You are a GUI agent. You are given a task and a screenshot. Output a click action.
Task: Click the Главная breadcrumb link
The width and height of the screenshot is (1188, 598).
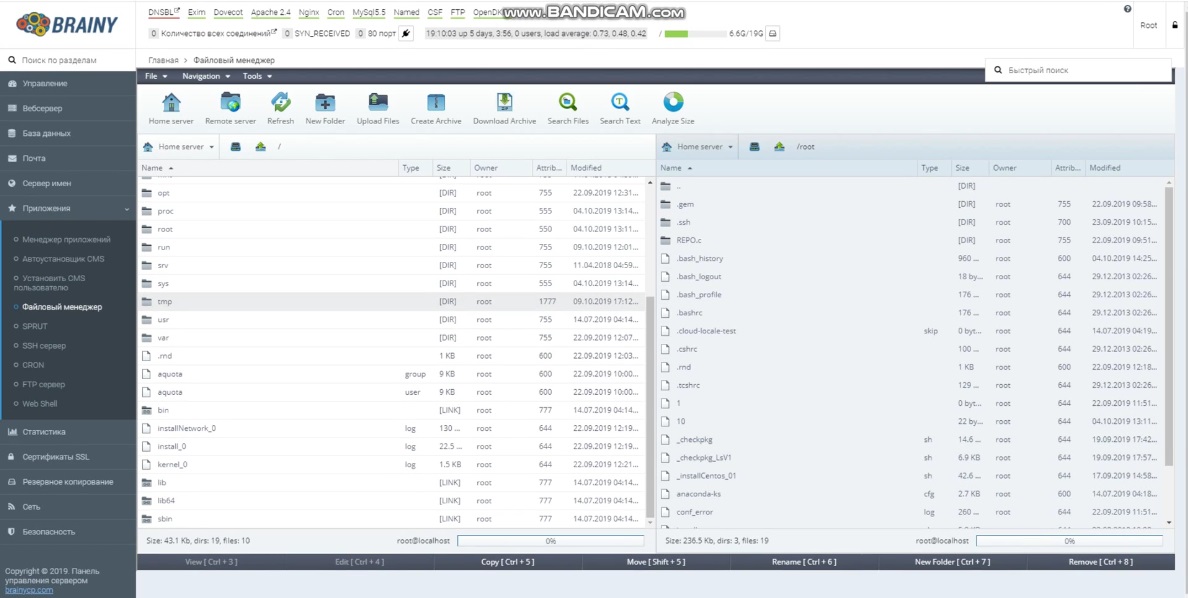163,60
